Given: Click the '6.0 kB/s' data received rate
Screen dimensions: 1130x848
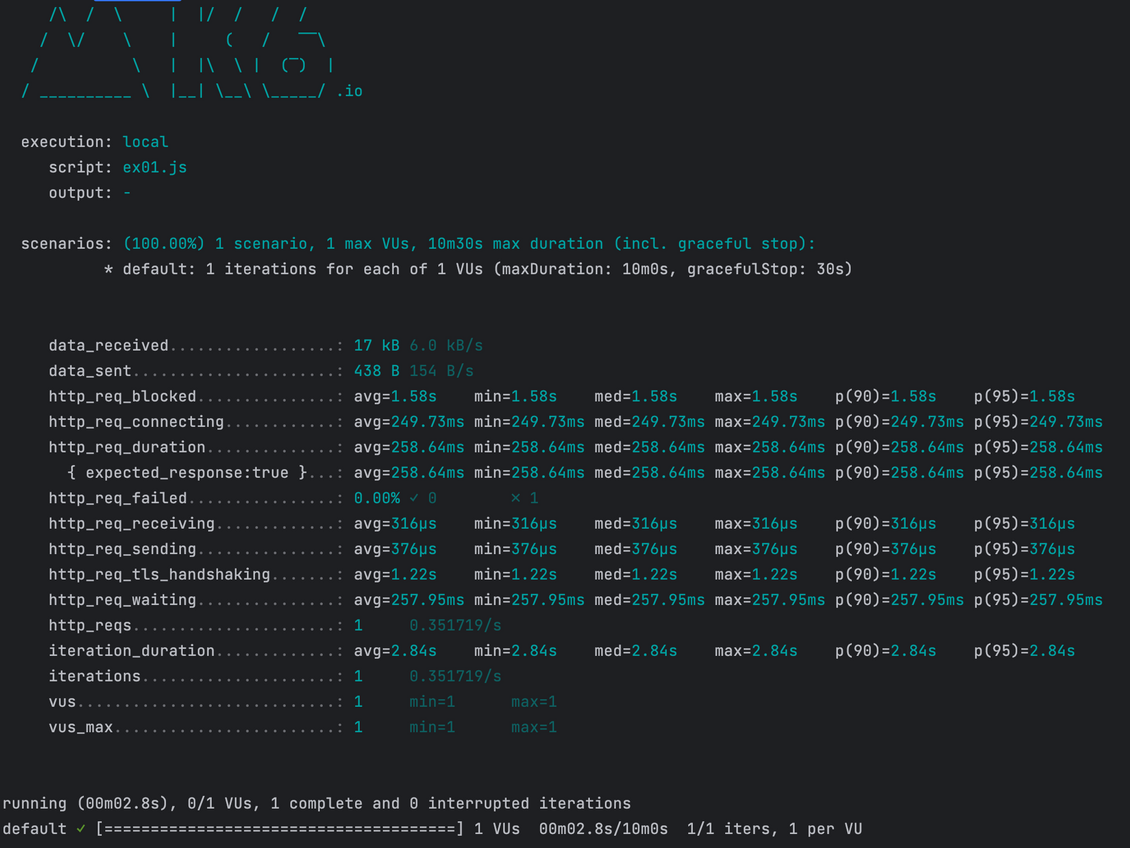Looking at the screenshot, I should click(x=445, y=346).
